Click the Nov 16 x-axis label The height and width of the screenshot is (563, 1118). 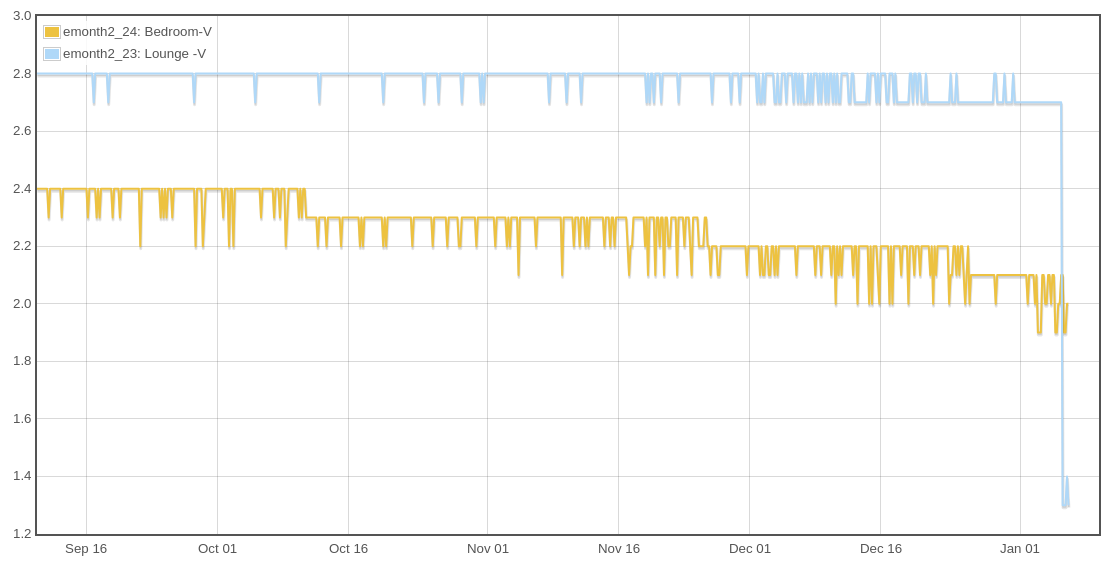pyautogui.click(x=619, y=548)
